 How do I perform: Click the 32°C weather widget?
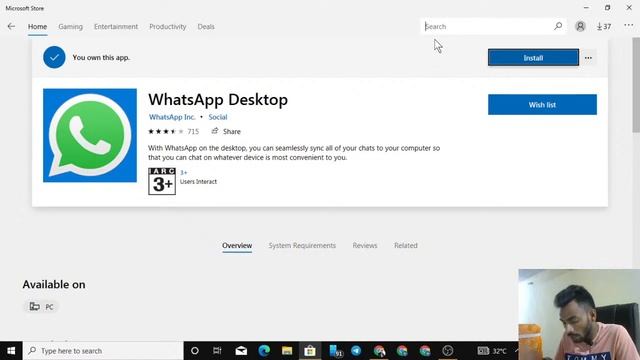(x=492, y=351)
